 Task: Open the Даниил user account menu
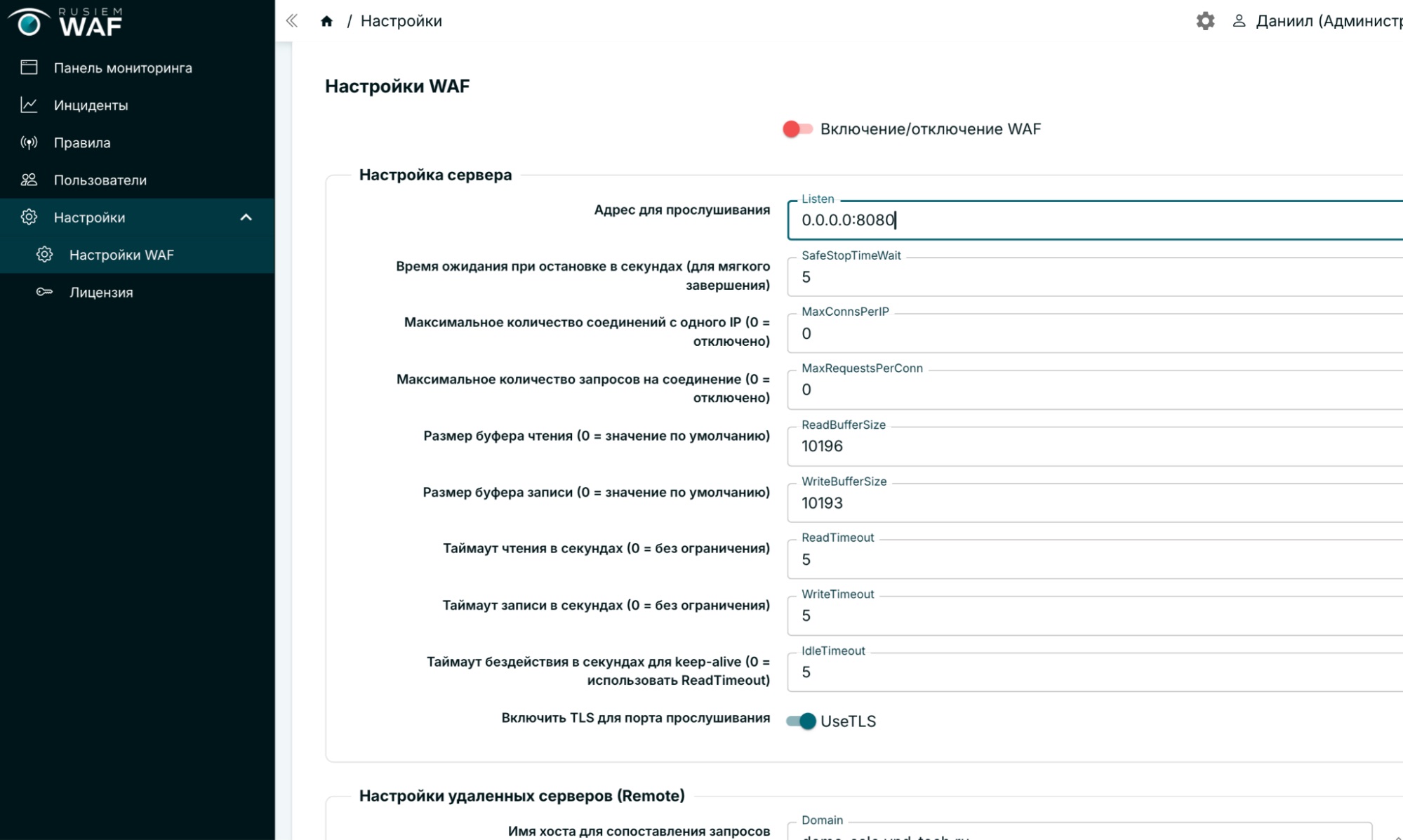coord(1319,21)
